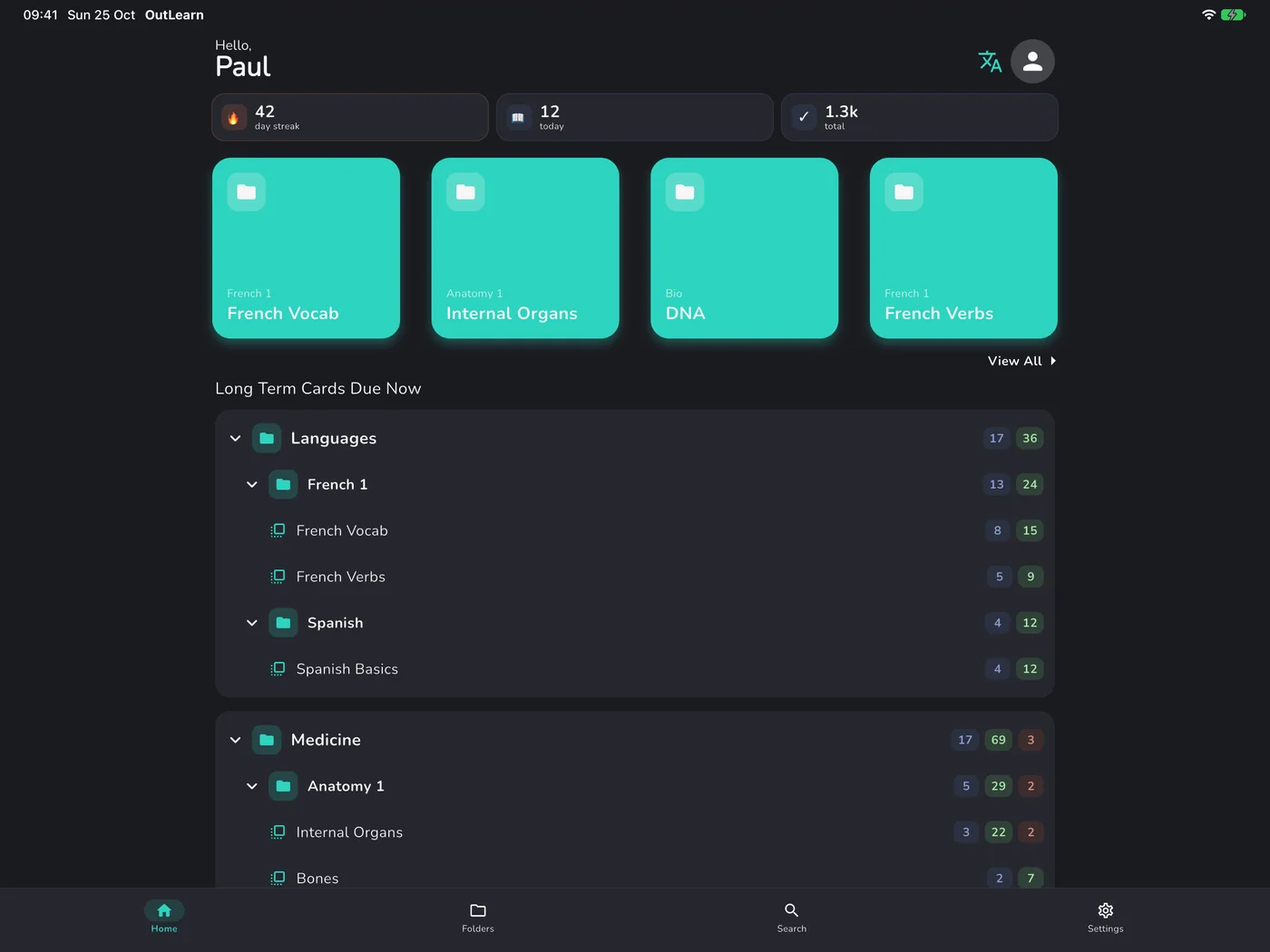Viewport: 1270px width, 952px height.
Task: Open the Settings tab
Action: pos(1106,917)
